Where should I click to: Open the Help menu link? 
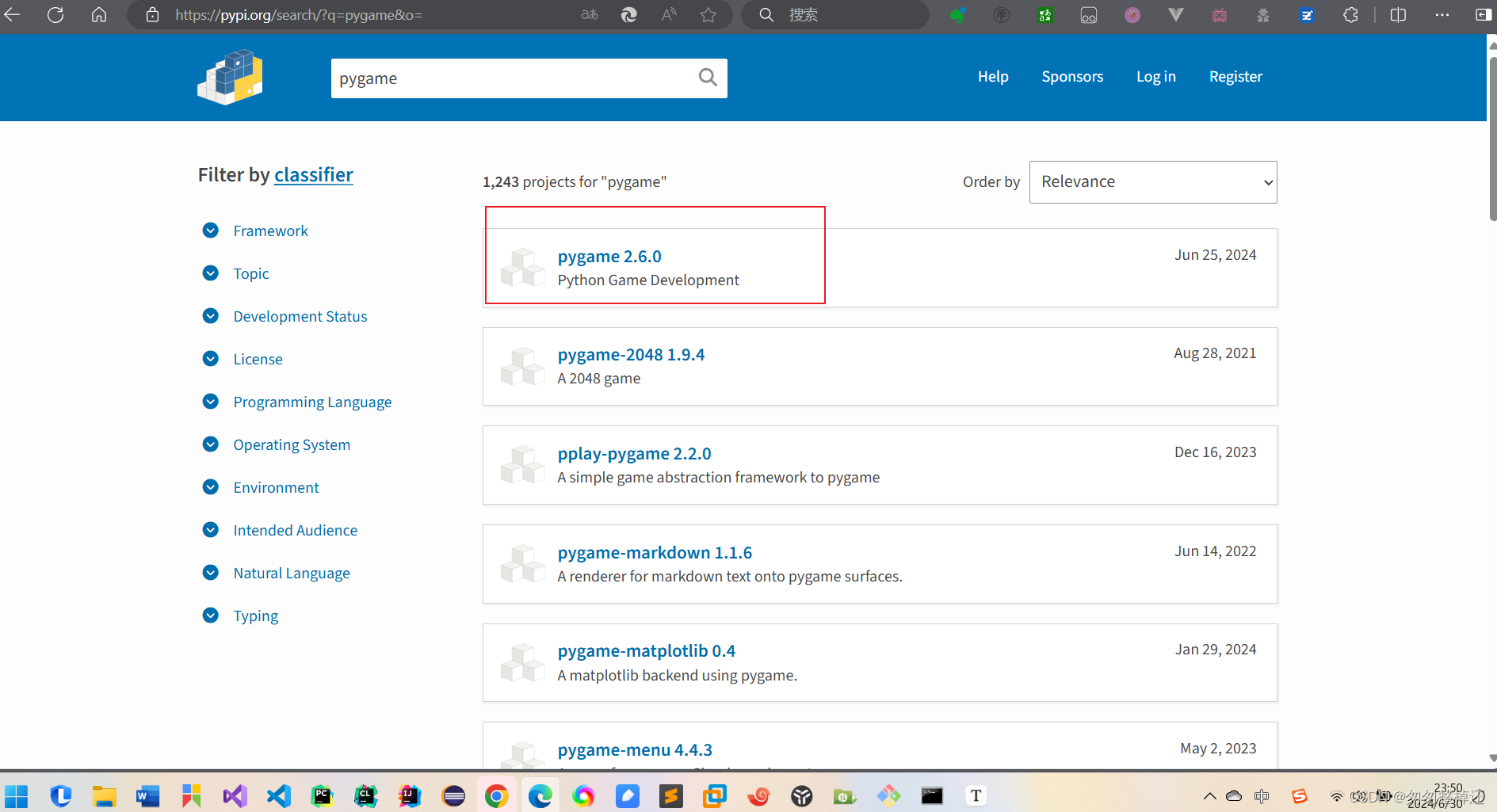[993, 77]
